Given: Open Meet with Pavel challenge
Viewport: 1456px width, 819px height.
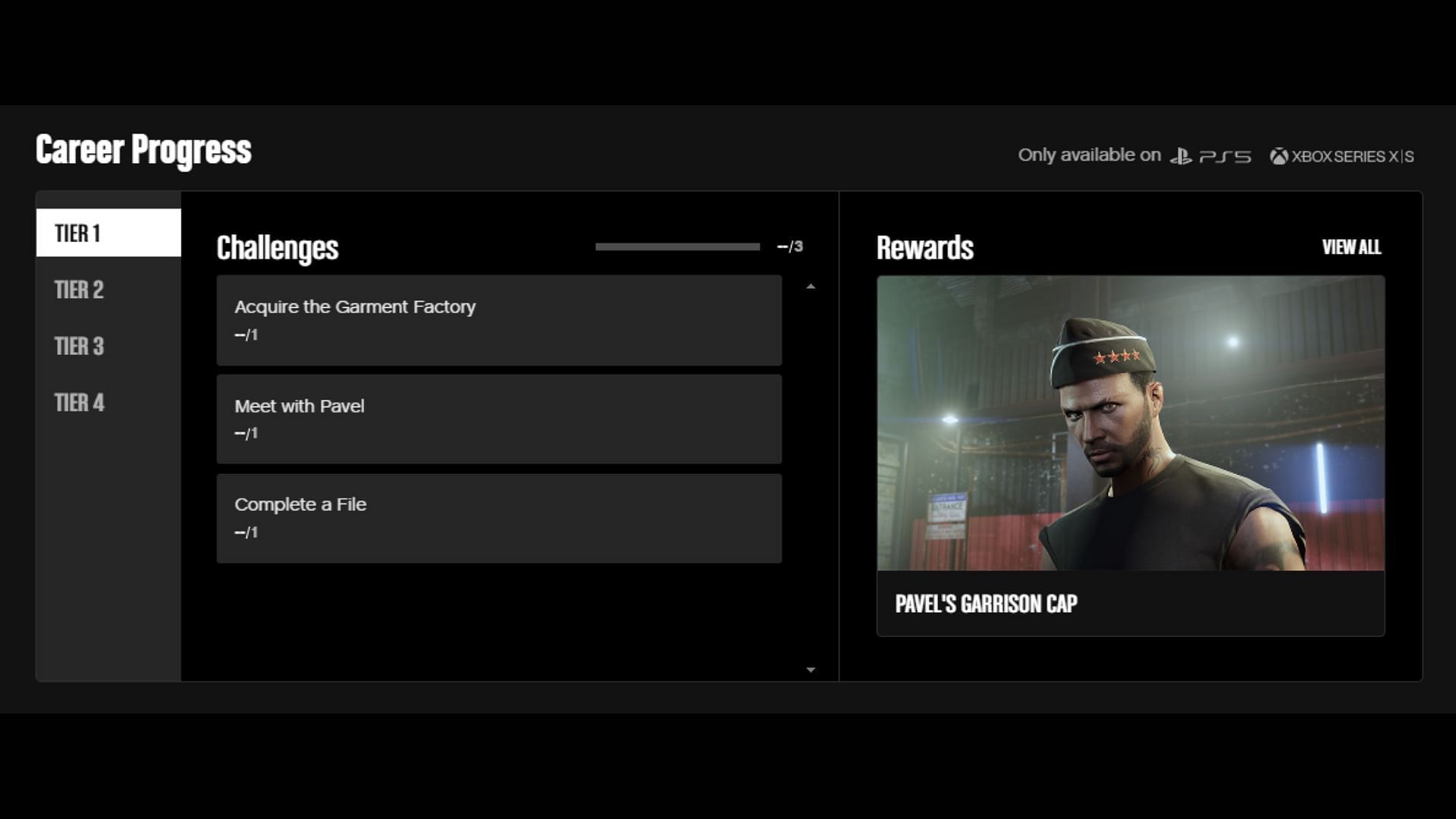Looking at the screenshot, I should point(498,418).
